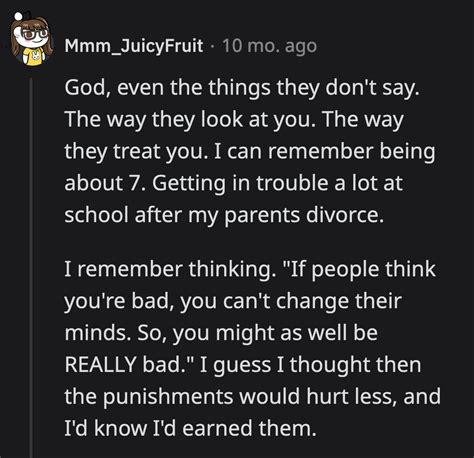
Task: Click the glasses on the Snoo avatar
Action: (34, 34)
